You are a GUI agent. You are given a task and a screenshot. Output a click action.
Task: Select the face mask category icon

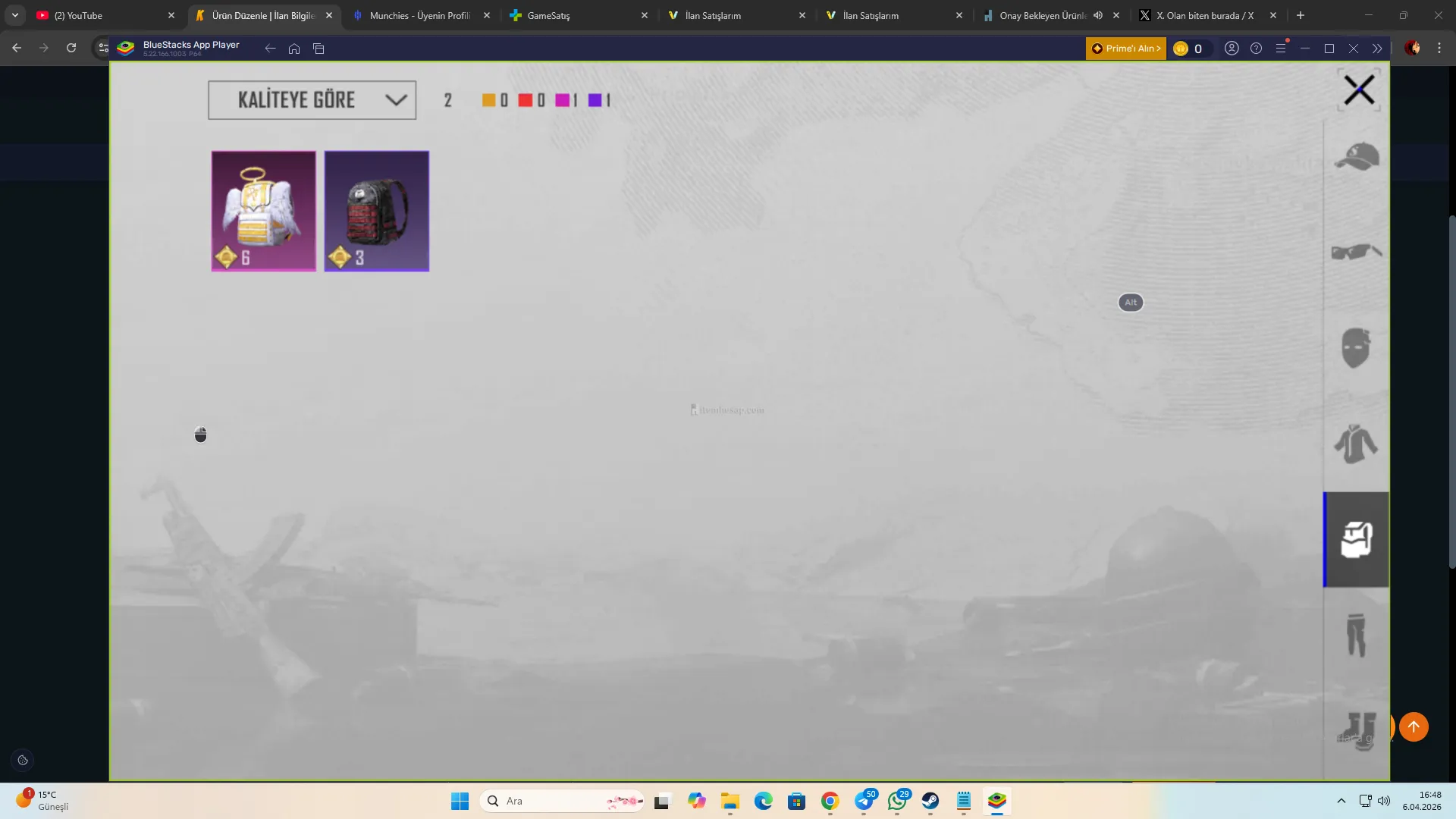[x=1356, y=348]
